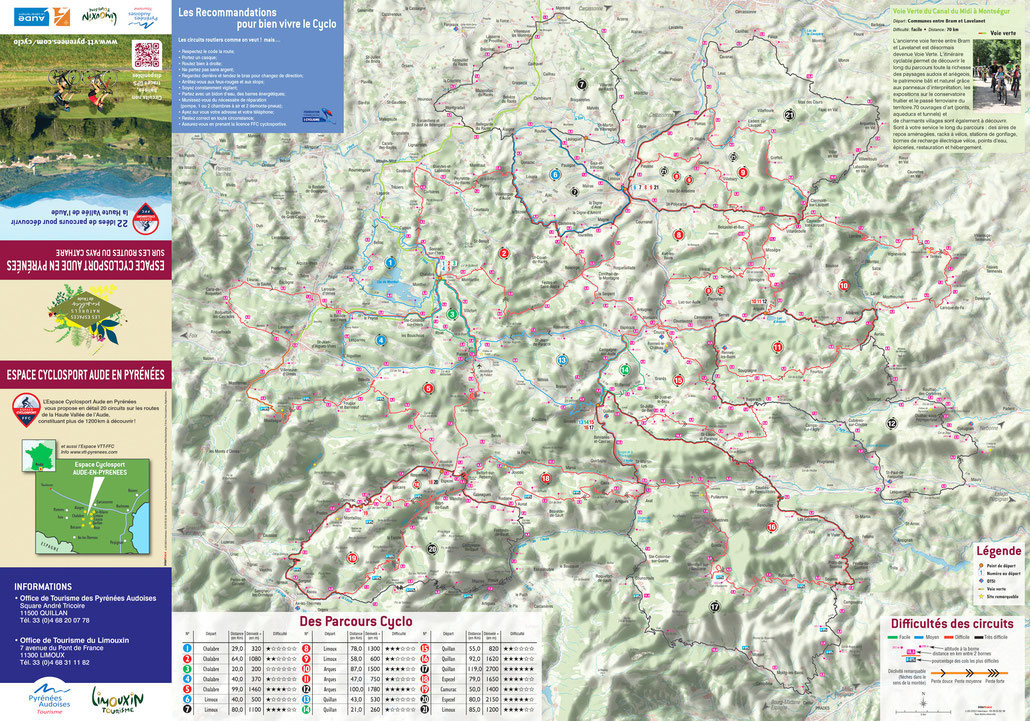Toggle the Très difficile rating for circuit 17 Quillan

pyautogui.click(x=518, y=669)
